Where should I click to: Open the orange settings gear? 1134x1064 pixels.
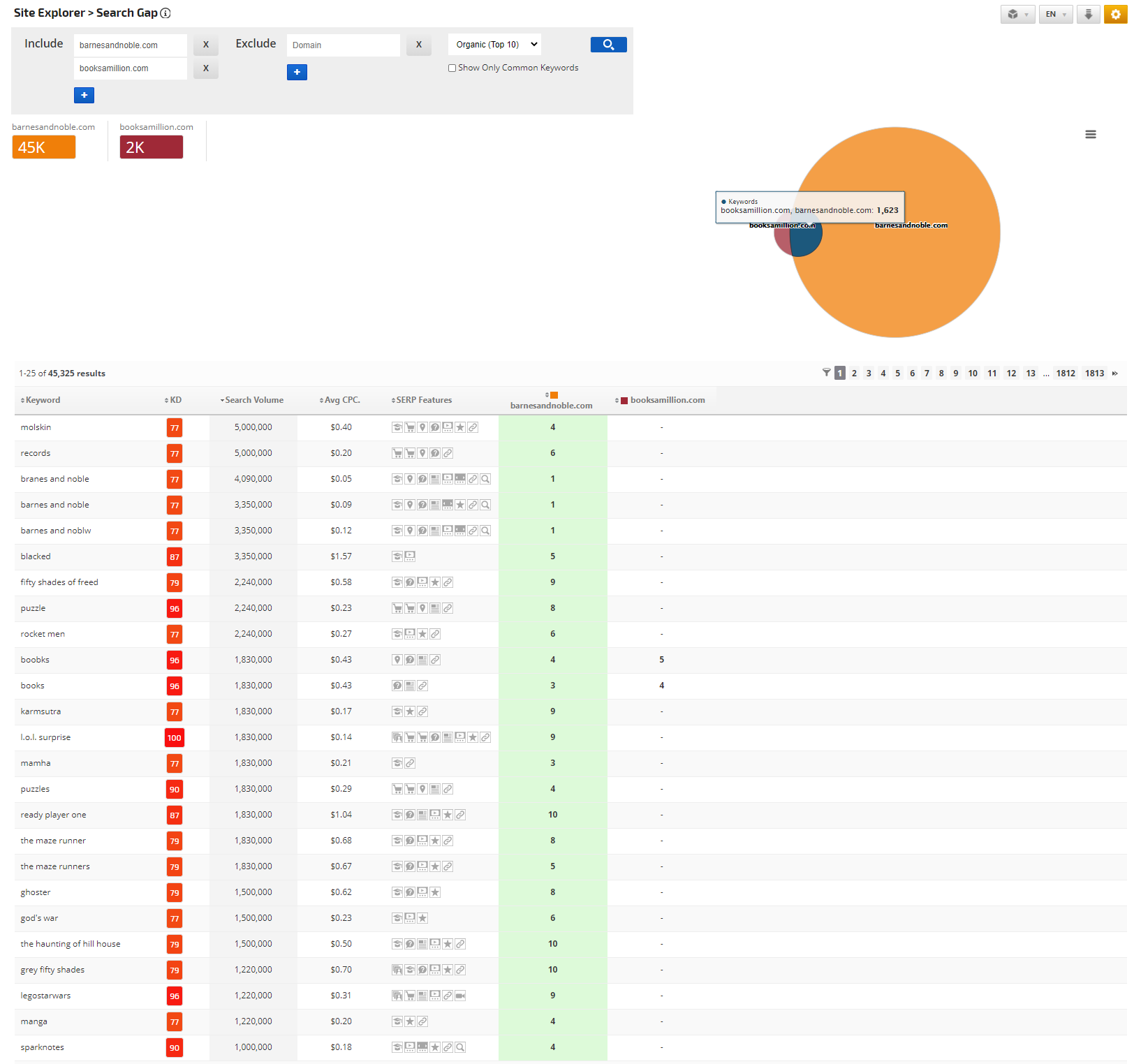click(1115, 14)
